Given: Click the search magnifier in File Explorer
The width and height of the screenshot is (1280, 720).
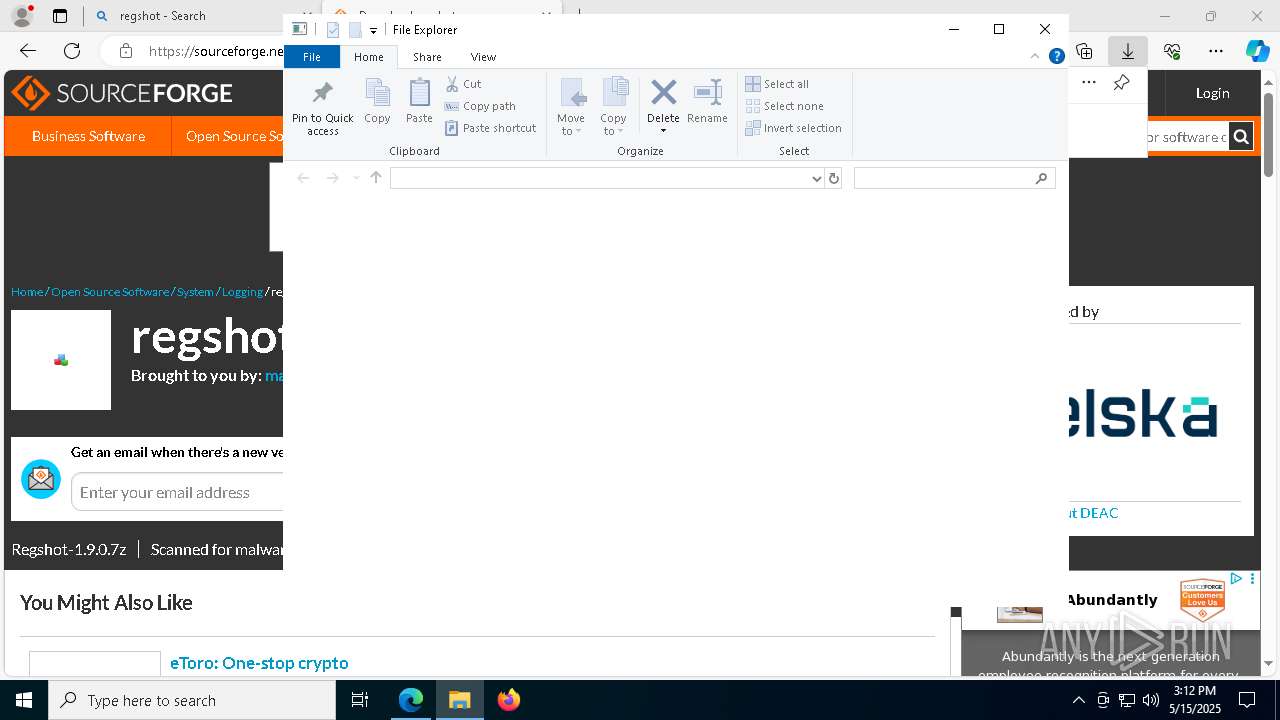Looking at the screenshot, I should click(1041, 178).
